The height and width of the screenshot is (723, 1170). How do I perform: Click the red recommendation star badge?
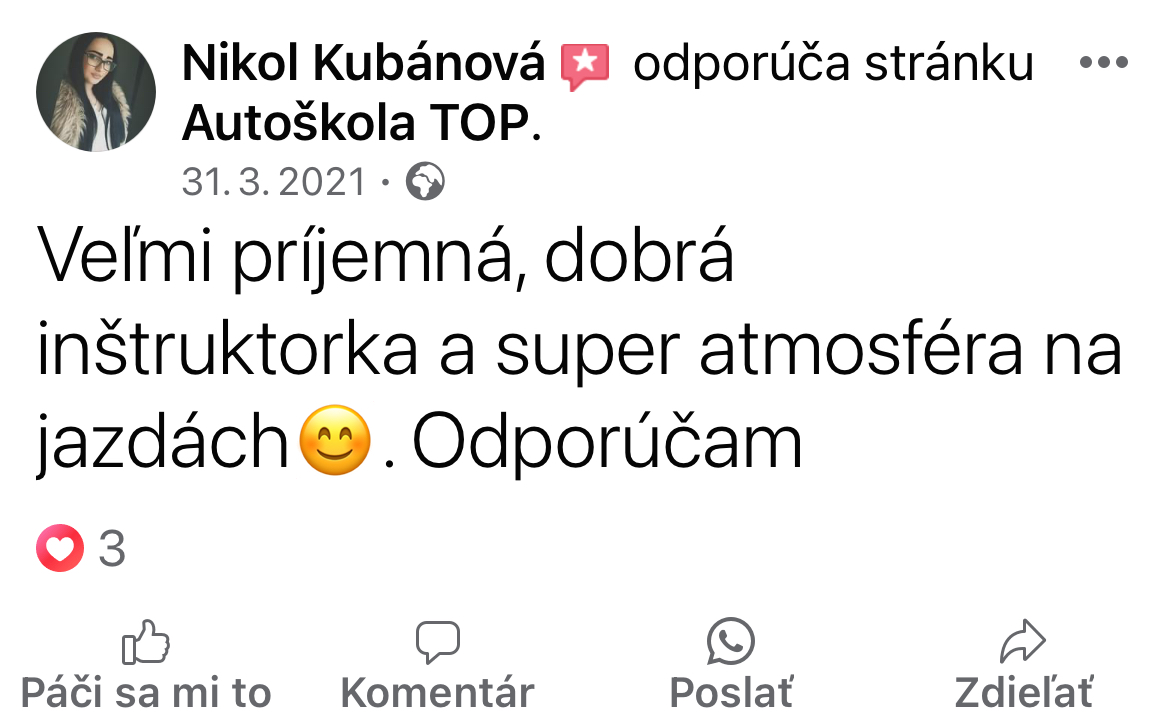tap(585, 67)
